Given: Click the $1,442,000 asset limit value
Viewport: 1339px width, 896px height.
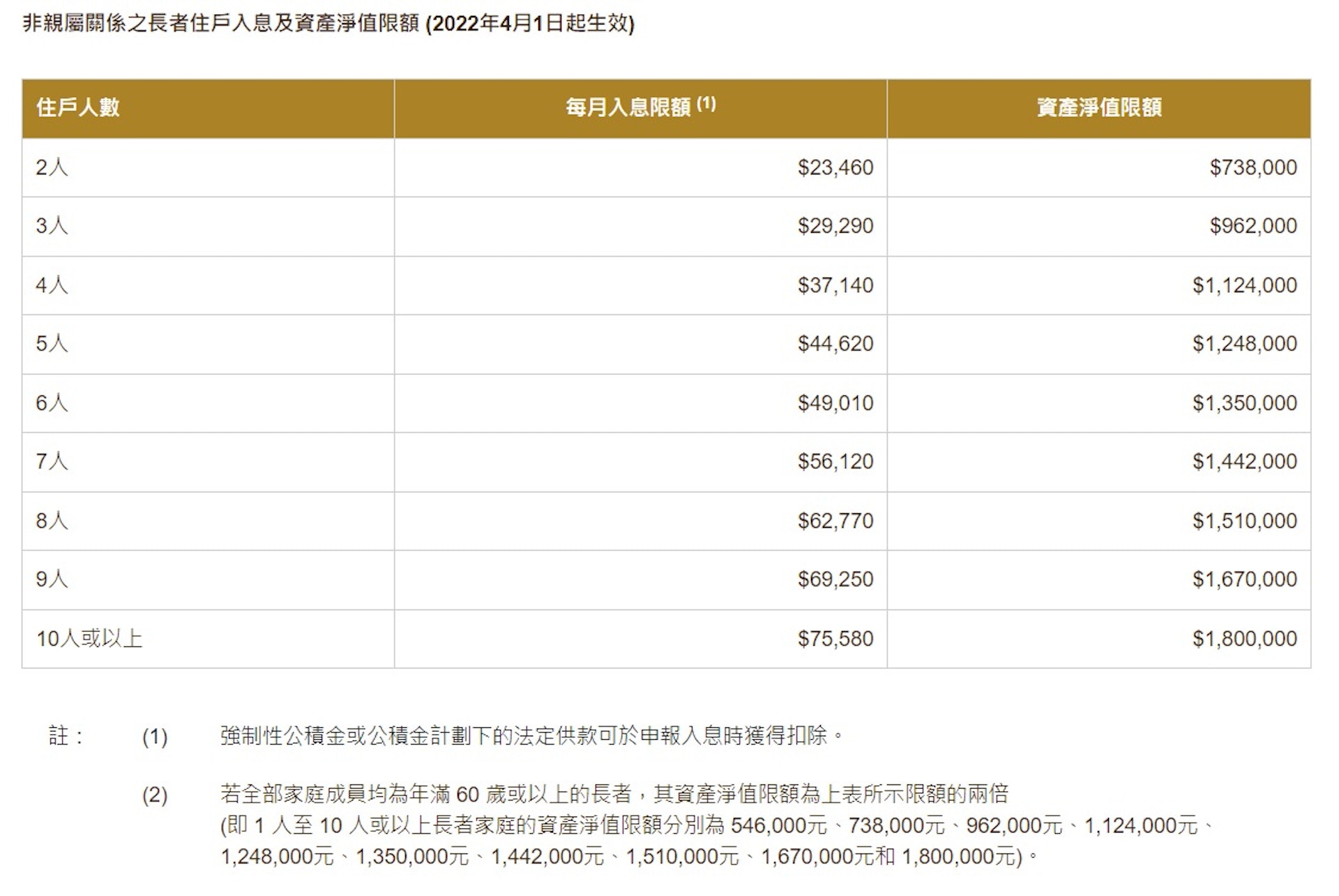Looking at the screenshot, I should point(1244,462).
